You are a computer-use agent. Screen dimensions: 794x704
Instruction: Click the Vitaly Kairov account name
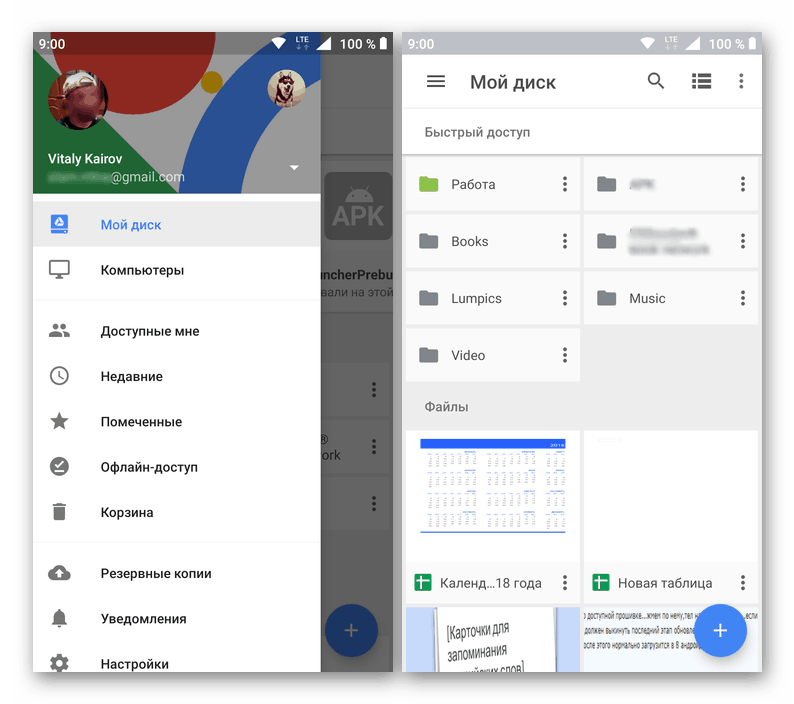click(85, 159)
